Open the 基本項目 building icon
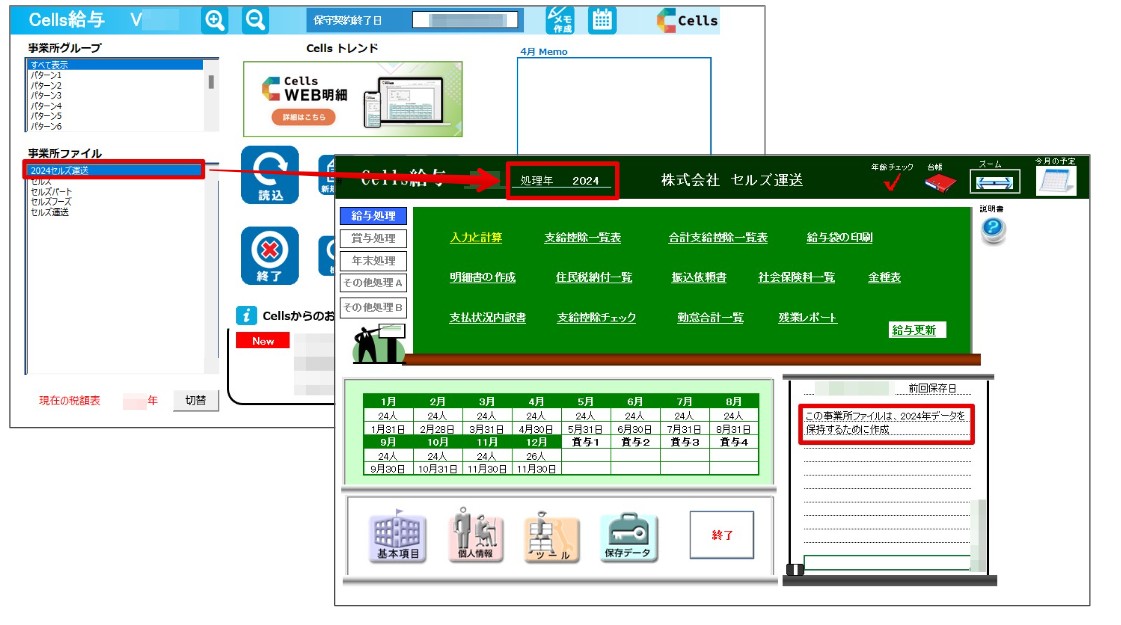The width and height of the screenshot is (1121, 625). click(397, 536)
